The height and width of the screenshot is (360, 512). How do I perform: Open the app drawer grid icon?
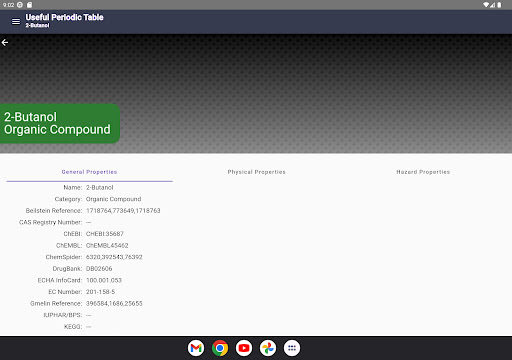pyautogui.click(x=292, y=348)
